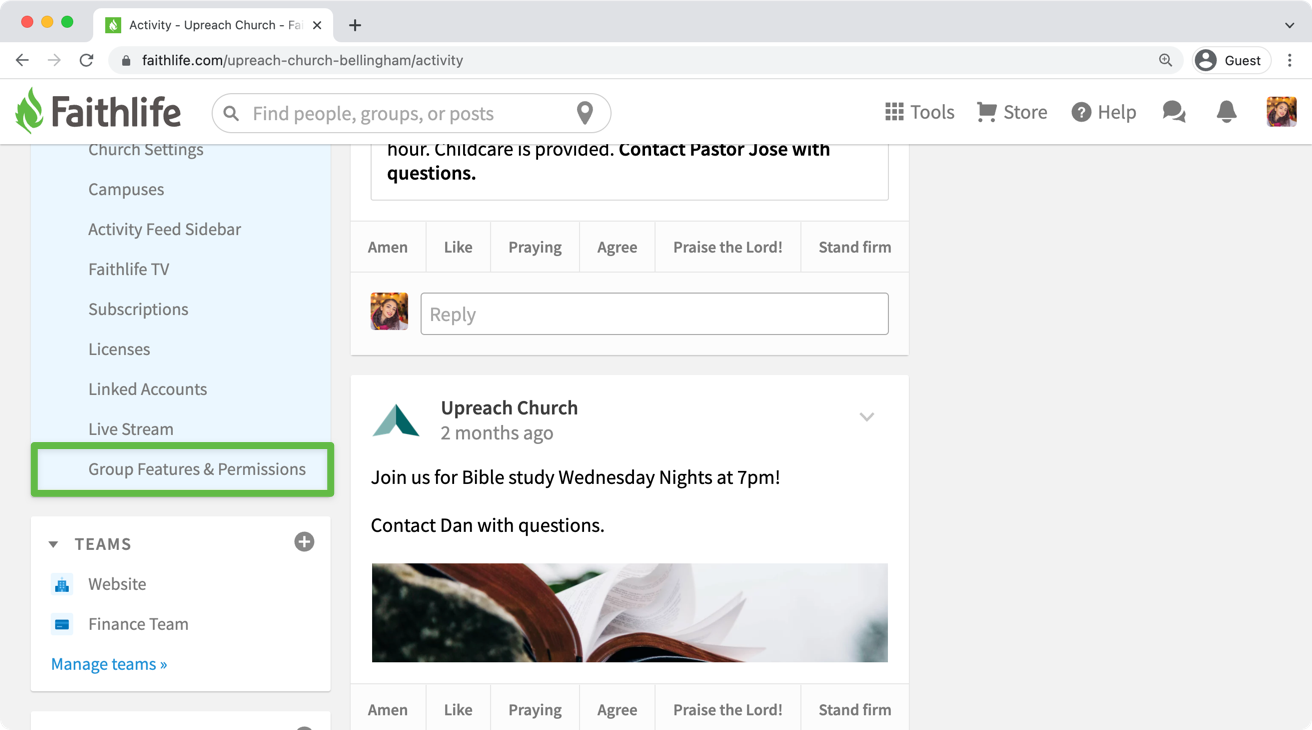Click the Website team icon
The image size is (1312, 730).
(x=62, y=584)
